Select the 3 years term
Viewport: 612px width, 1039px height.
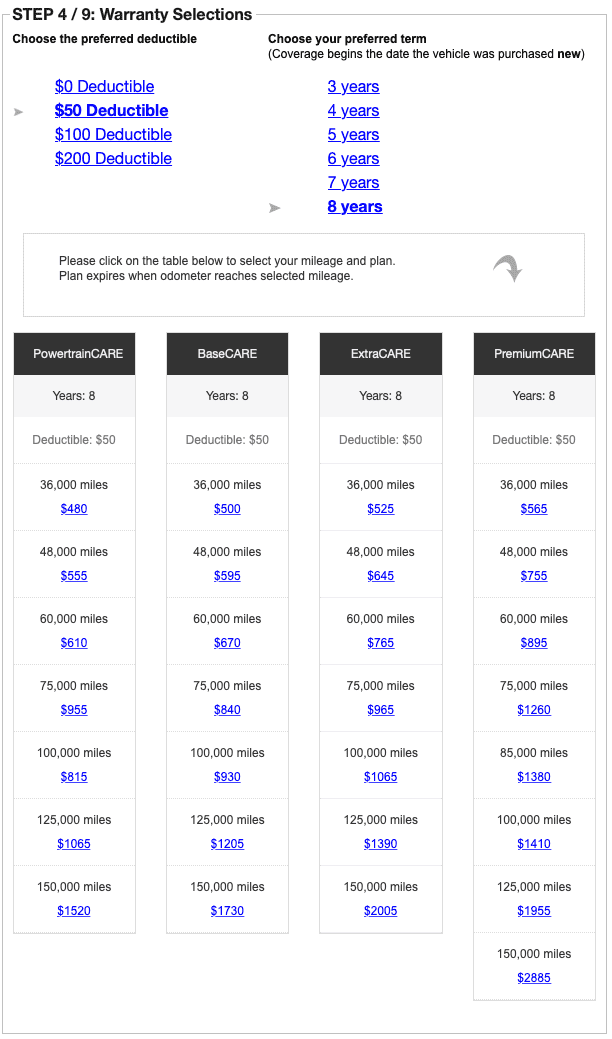[x=353, y=87]
